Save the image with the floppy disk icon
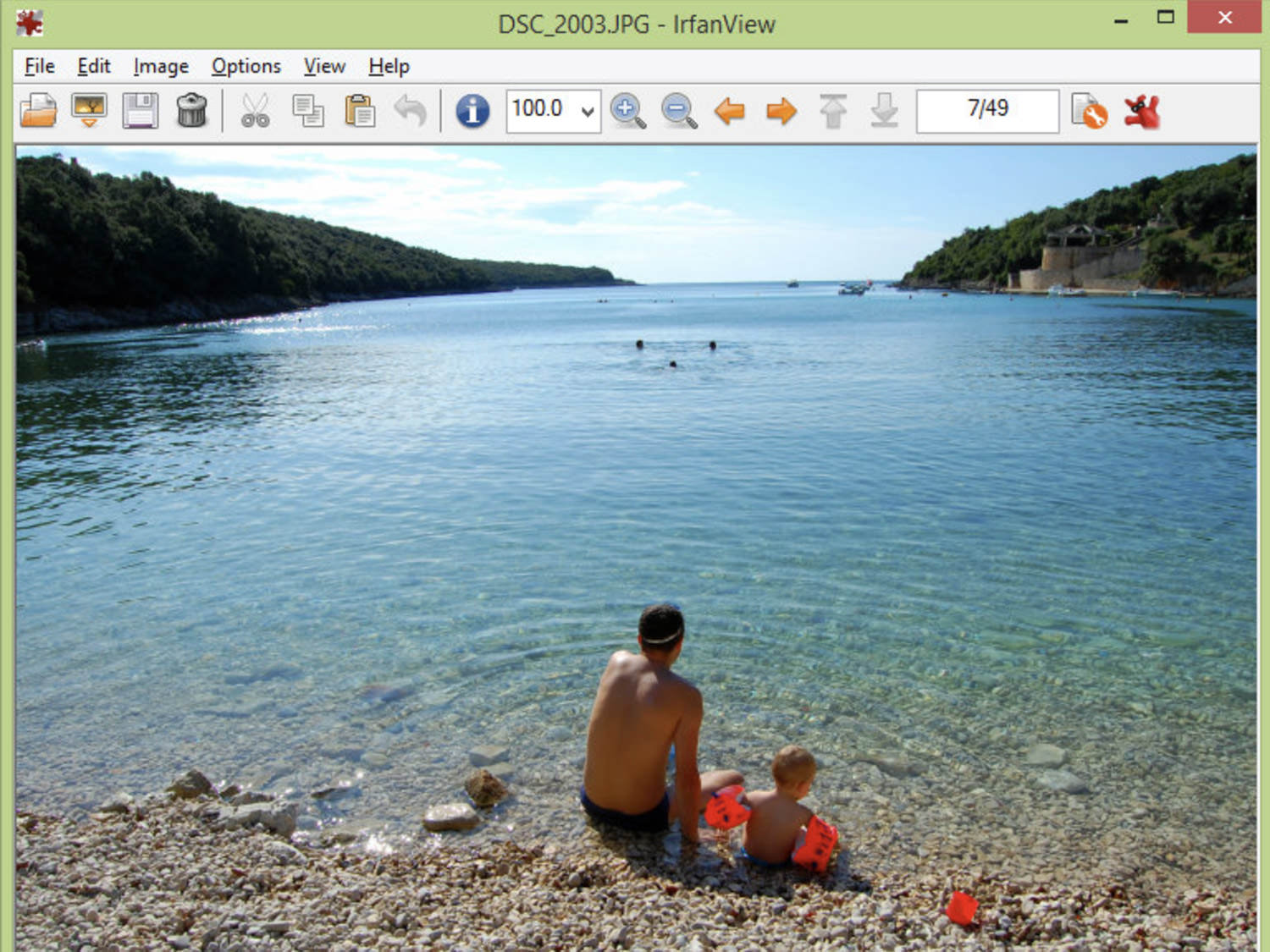1270x952 pixels. (x=141, y=111)
